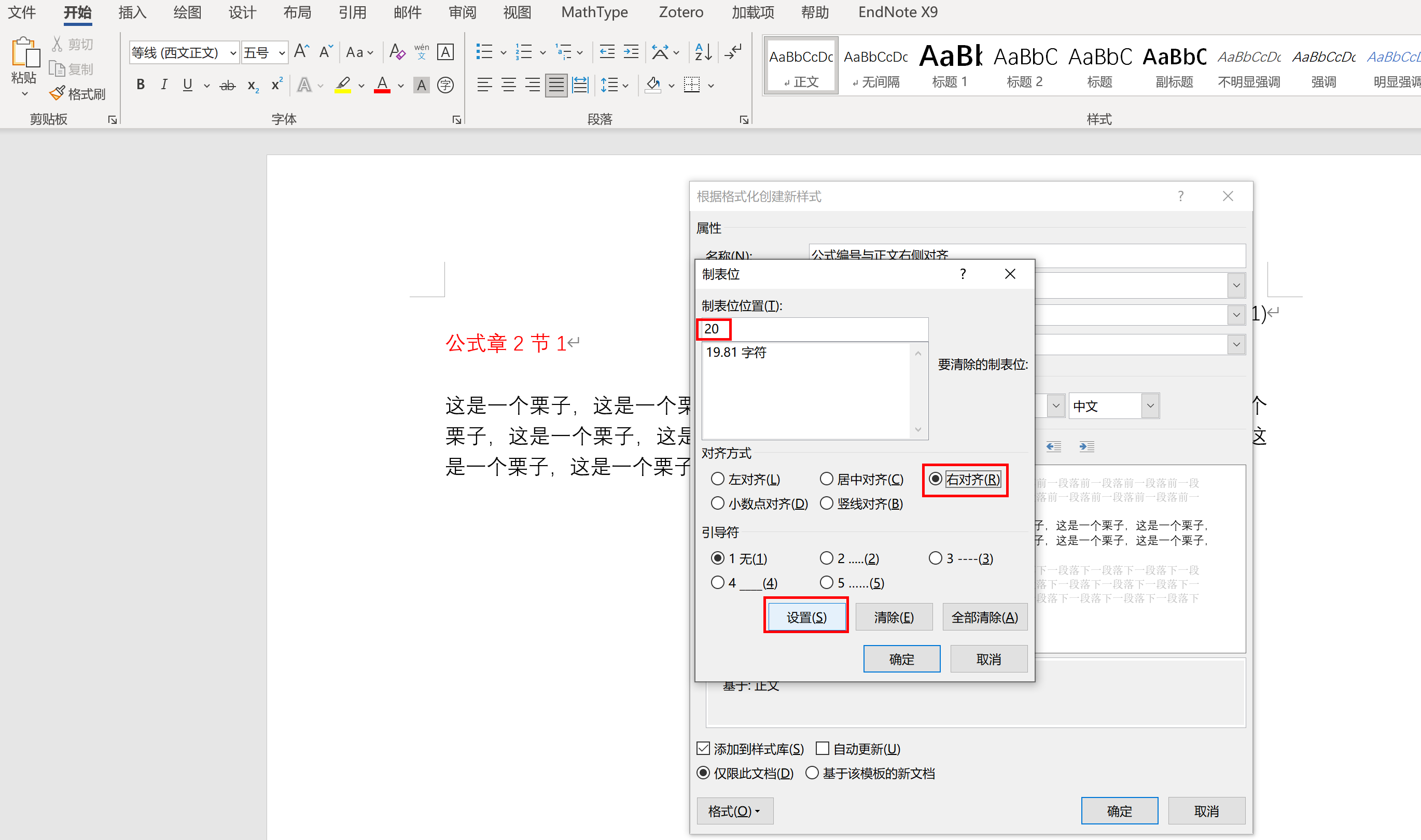Image resolution: width=1421 pixels, height=840 pixels.
Task: Select the 左对齐 alignment radio button
Action: [x=717, y=479]
